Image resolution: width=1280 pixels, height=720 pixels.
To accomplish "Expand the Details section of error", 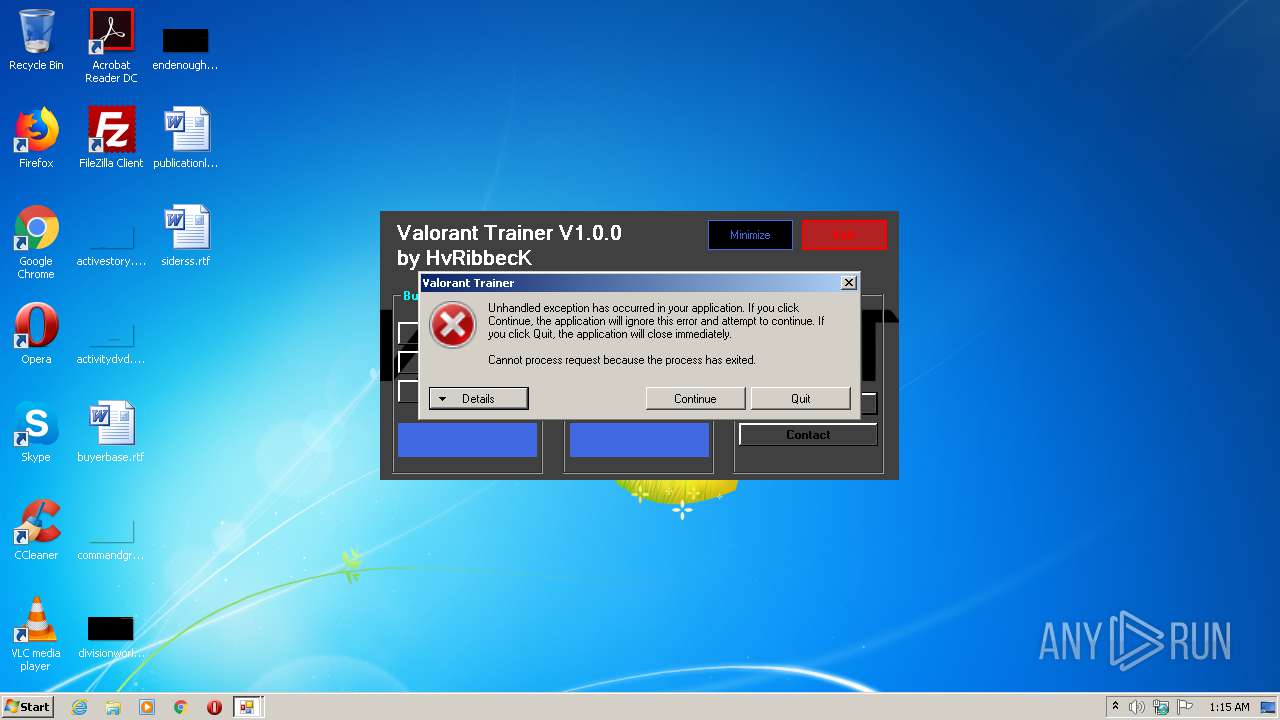I will pyautogui.click(x=478, y=399).
